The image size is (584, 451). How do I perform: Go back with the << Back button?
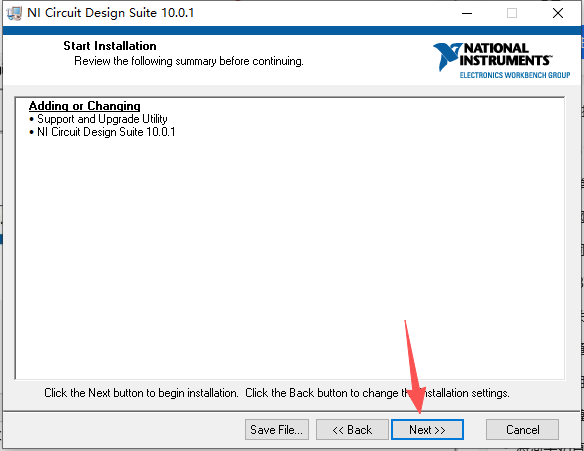352,429
